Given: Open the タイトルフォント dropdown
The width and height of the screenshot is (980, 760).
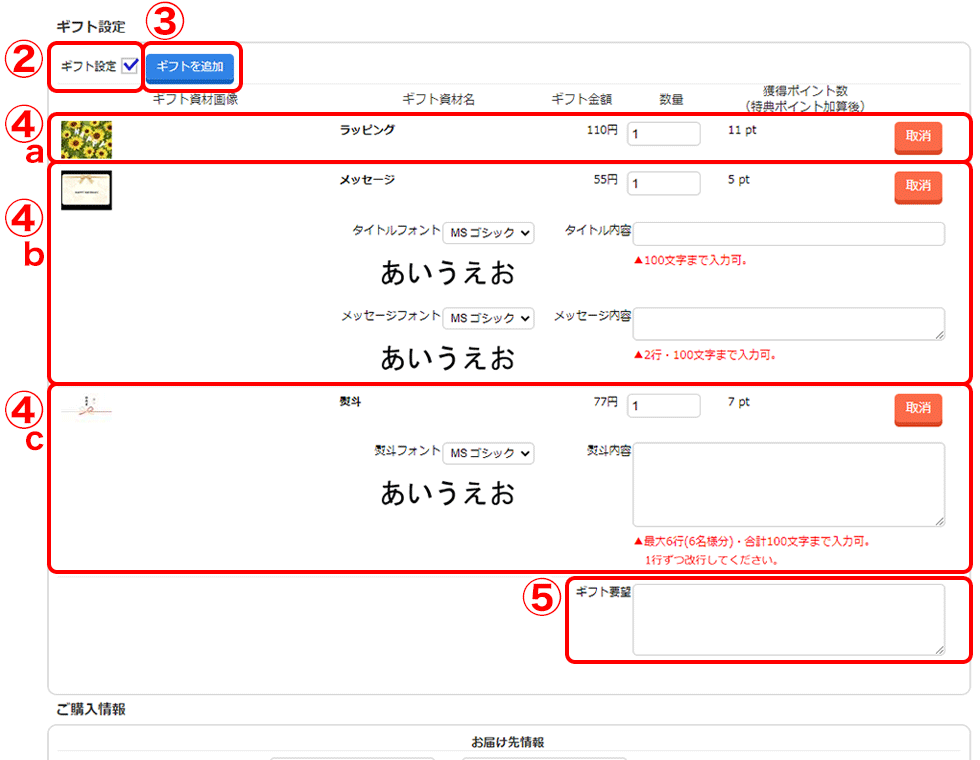Looking at the screenshot, I should click(488, 233).
